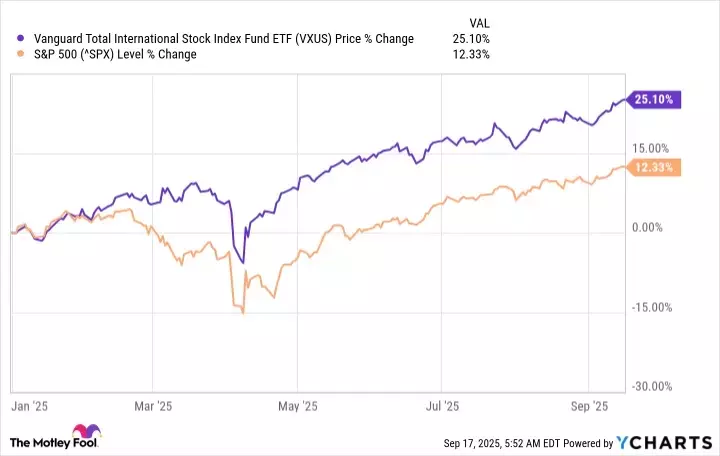The height and width of the screenshot is (456, 720).
Task: Click the VAL column header
Action: (x=478, y=22)
